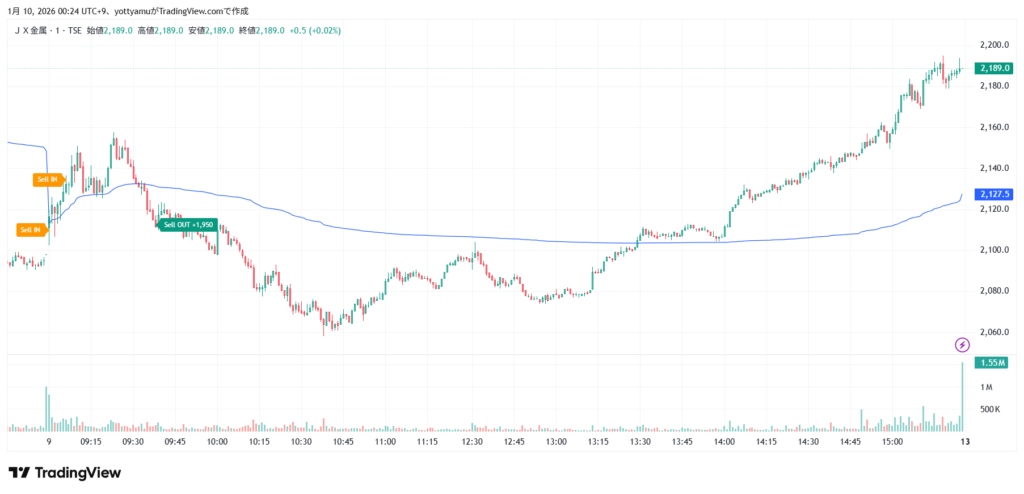
Task: Click the 09:15 label on time axis
Action: (x=90, y=441)
